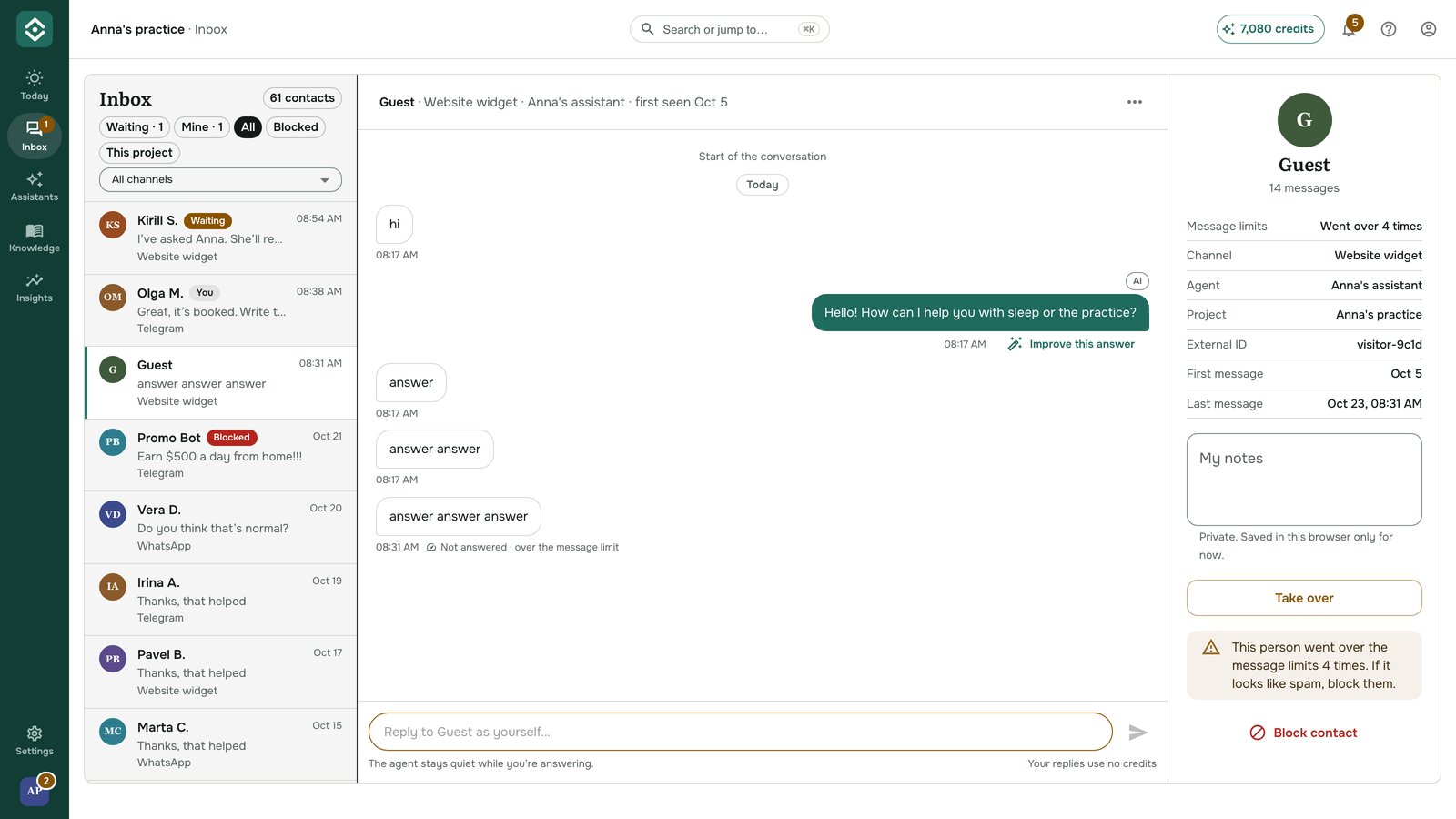The image size is (1456, 819).
Task: Click the AP profile avatar in the sidebar
Action: [35, 790]
